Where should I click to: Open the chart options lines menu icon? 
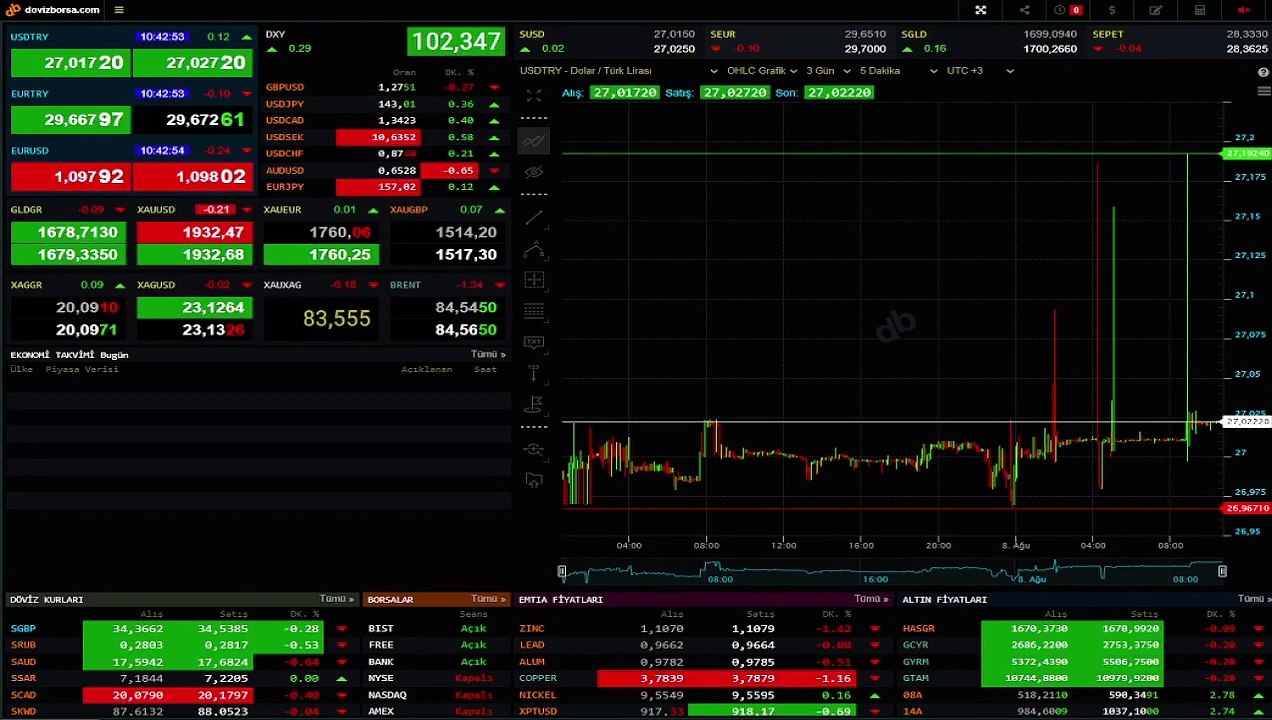pyautogui.click(x=1264, y=91)
